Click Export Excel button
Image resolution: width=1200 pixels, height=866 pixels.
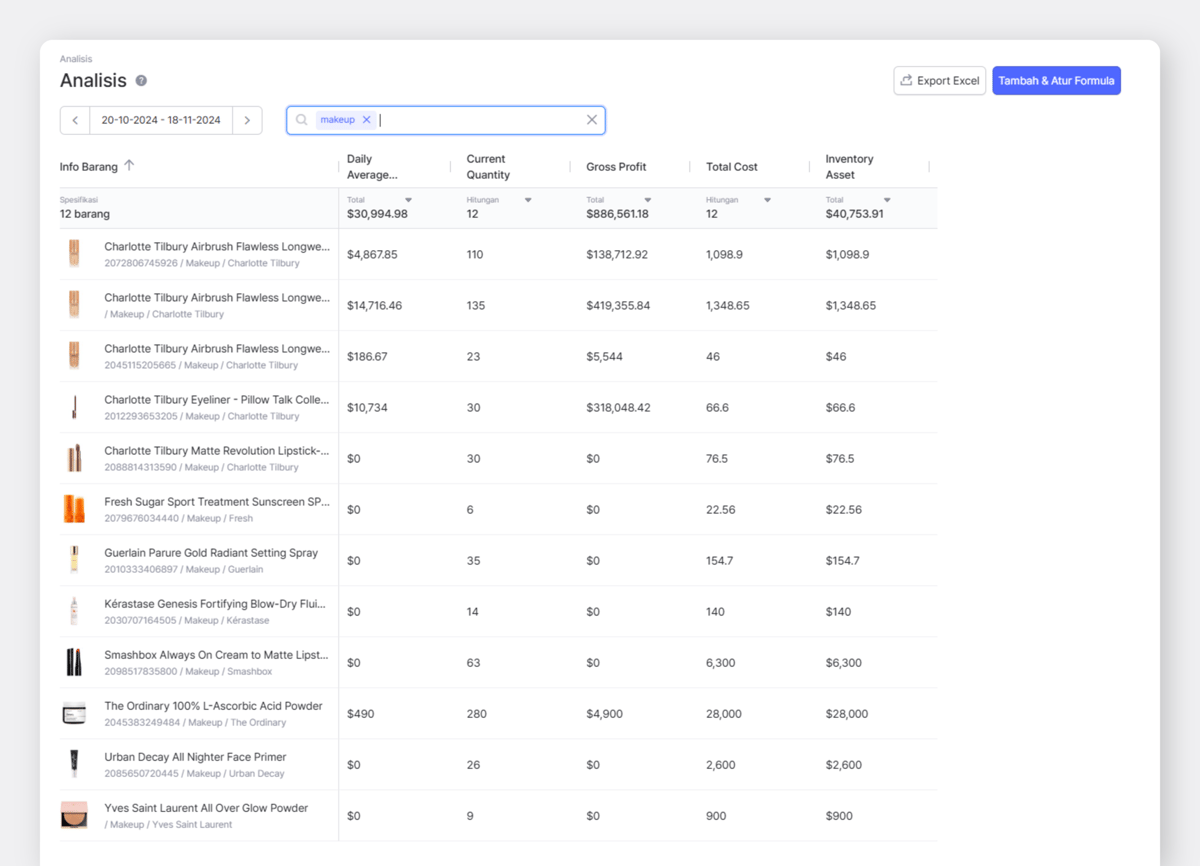[x=940, y=81]
